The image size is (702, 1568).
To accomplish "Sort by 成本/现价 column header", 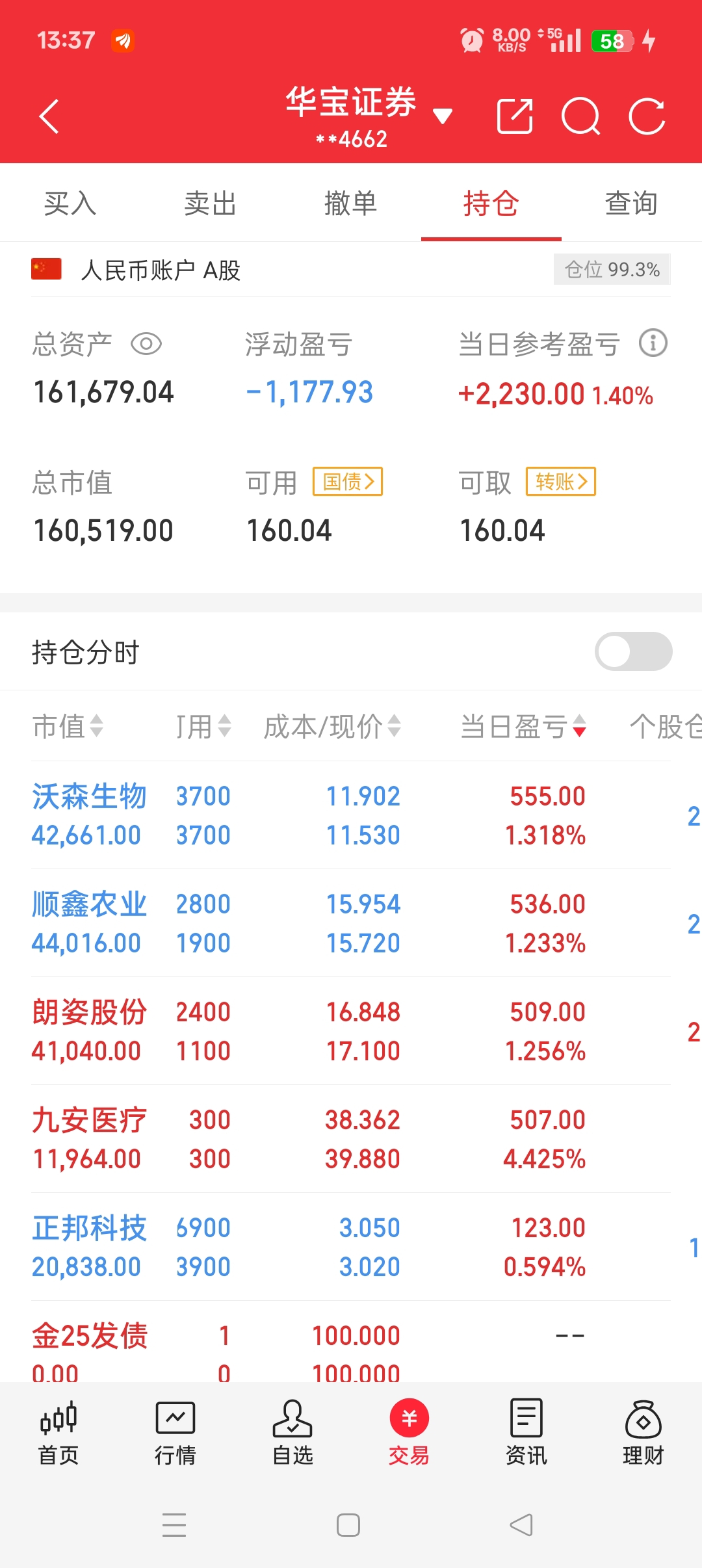I will tap(331, 726).
